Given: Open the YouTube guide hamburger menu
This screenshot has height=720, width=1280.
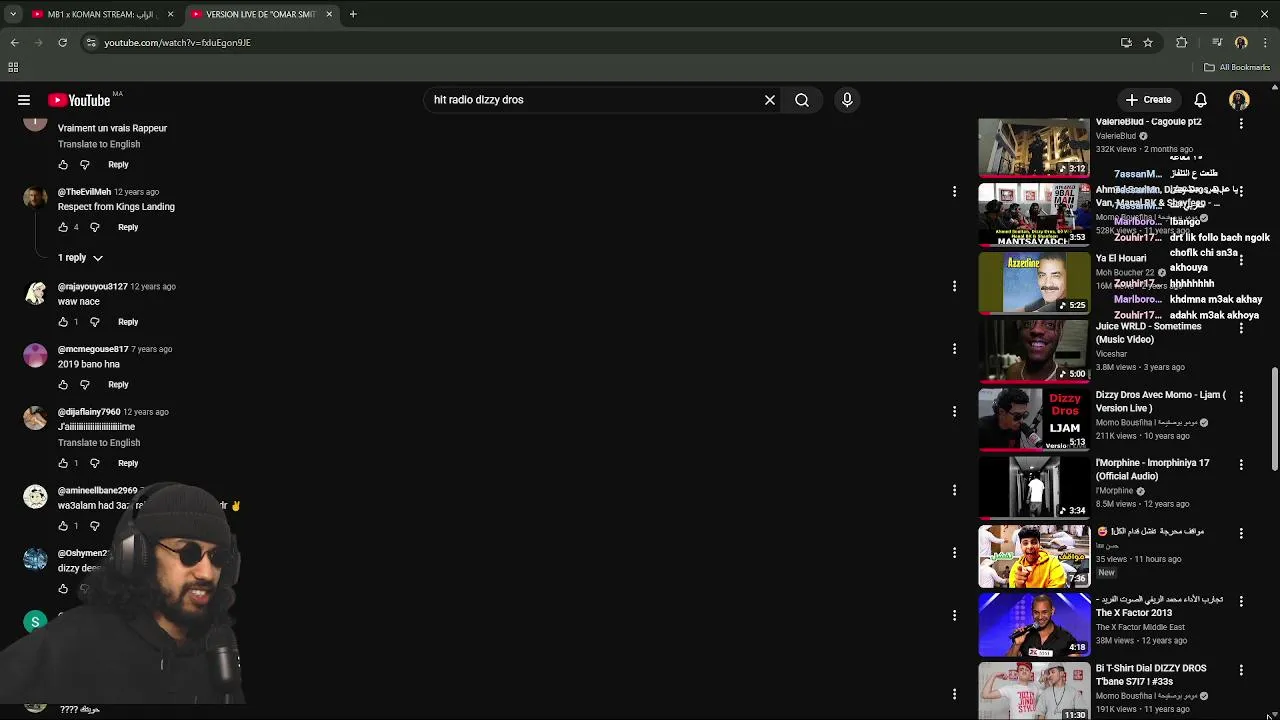Looking at the screenshot, I should (24, 100).
